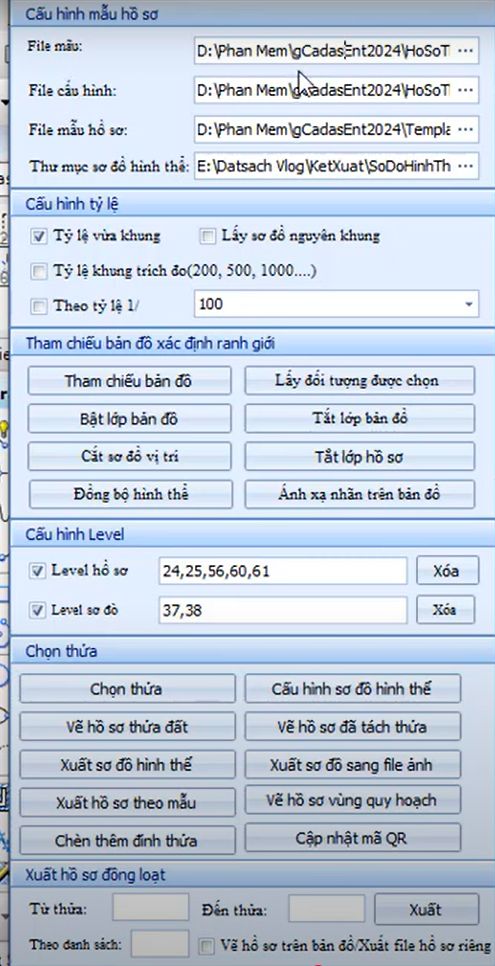Click Chèn thêm đỉnh thửa button
Screen dimensions: 495x966
pos(127,840)
